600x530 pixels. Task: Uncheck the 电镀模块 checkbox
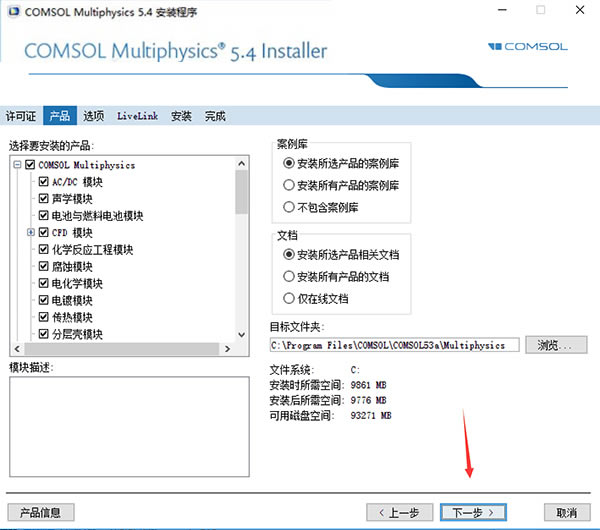click(44, 300)
